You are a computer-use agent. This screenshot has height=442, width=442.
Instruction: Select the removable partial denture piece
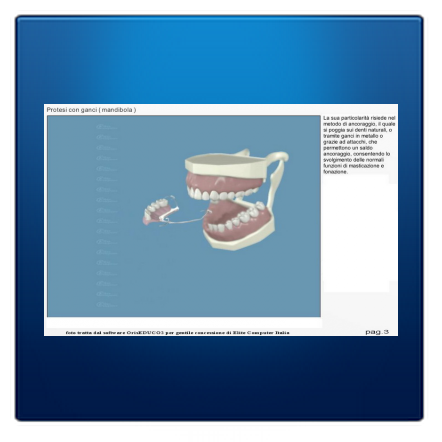coord(161,211)
